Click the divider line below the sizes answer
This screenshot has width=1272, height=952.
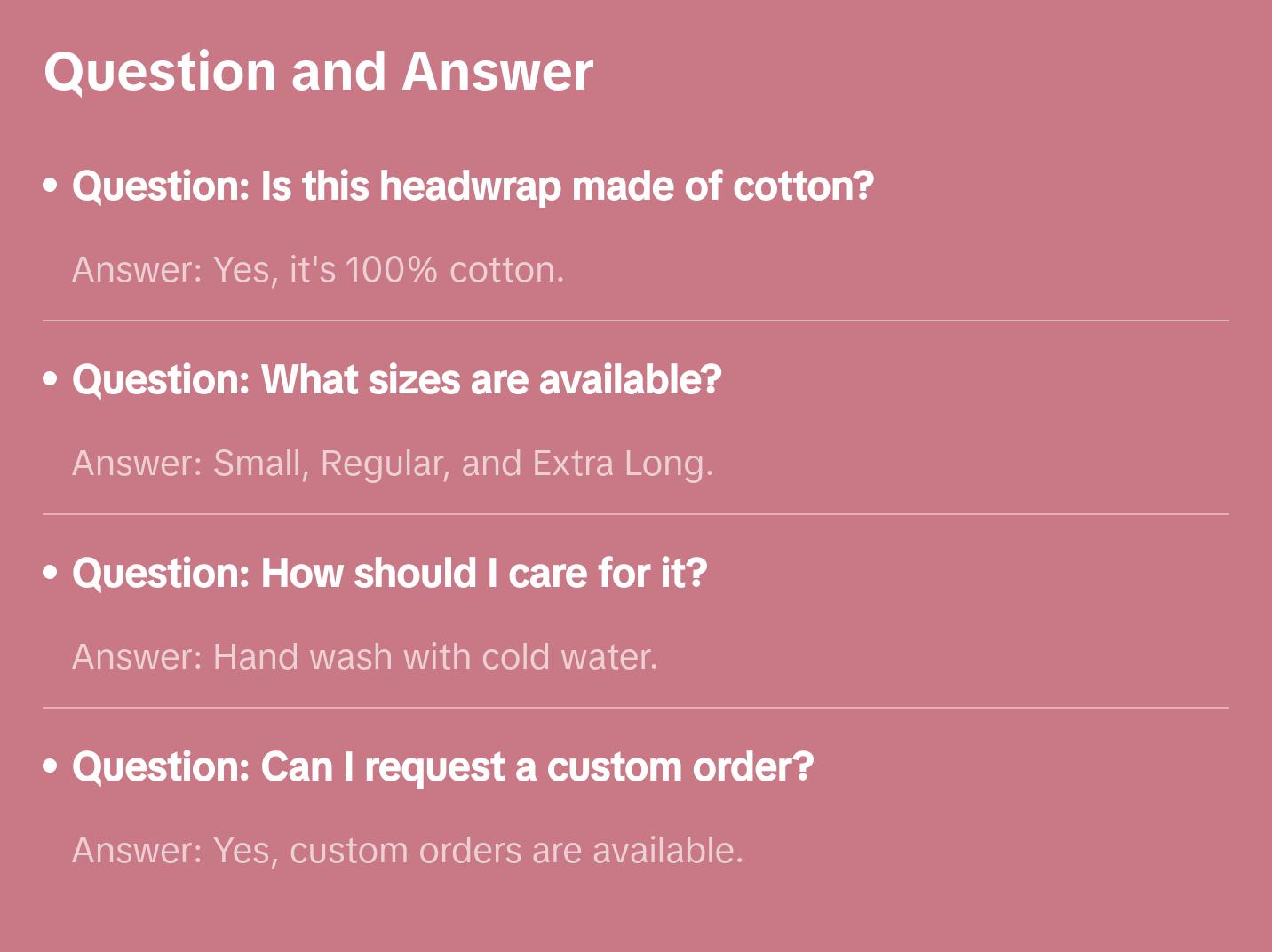coord(635,514)
